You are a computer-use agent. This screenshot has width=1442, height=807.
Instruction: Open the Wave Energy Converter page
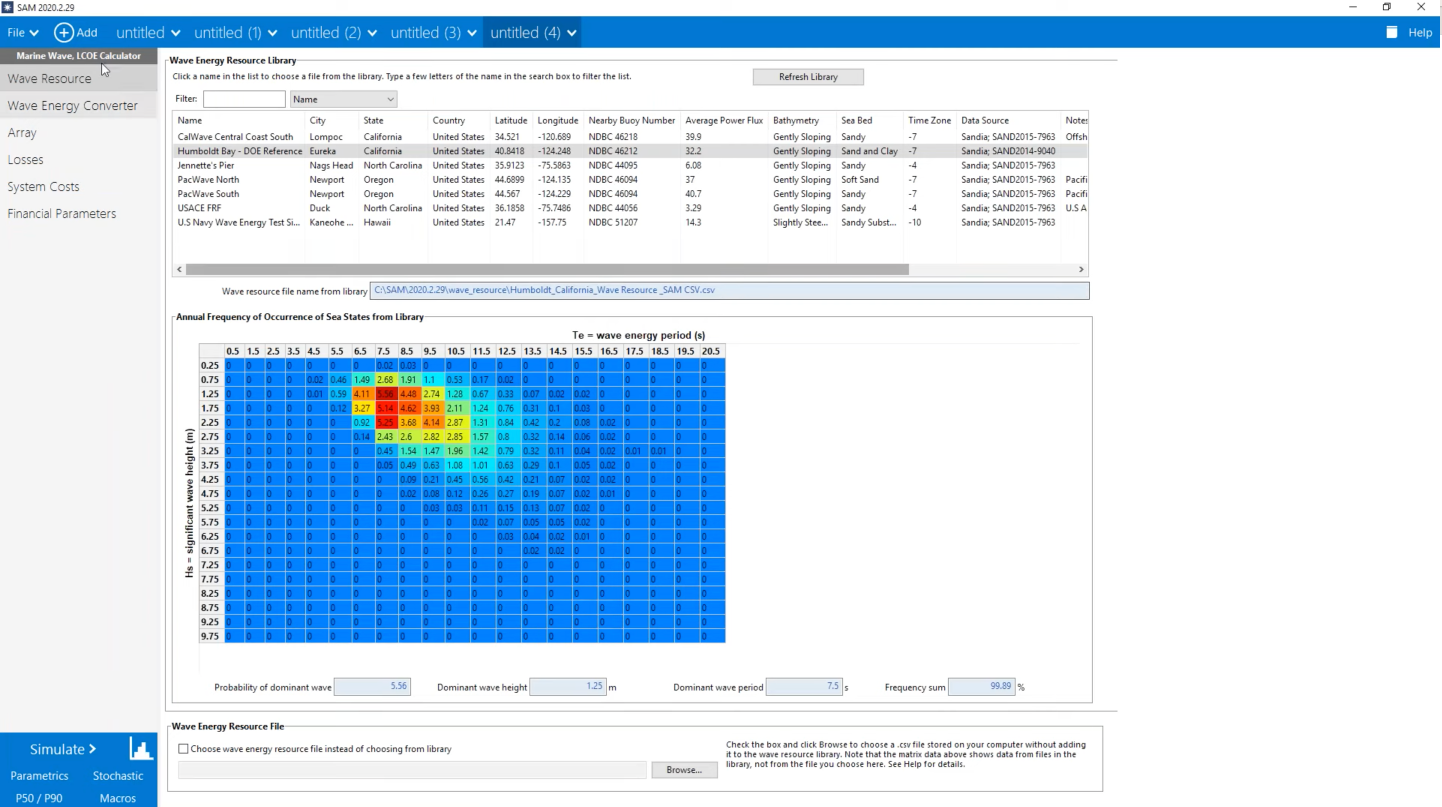click(73, 106)
